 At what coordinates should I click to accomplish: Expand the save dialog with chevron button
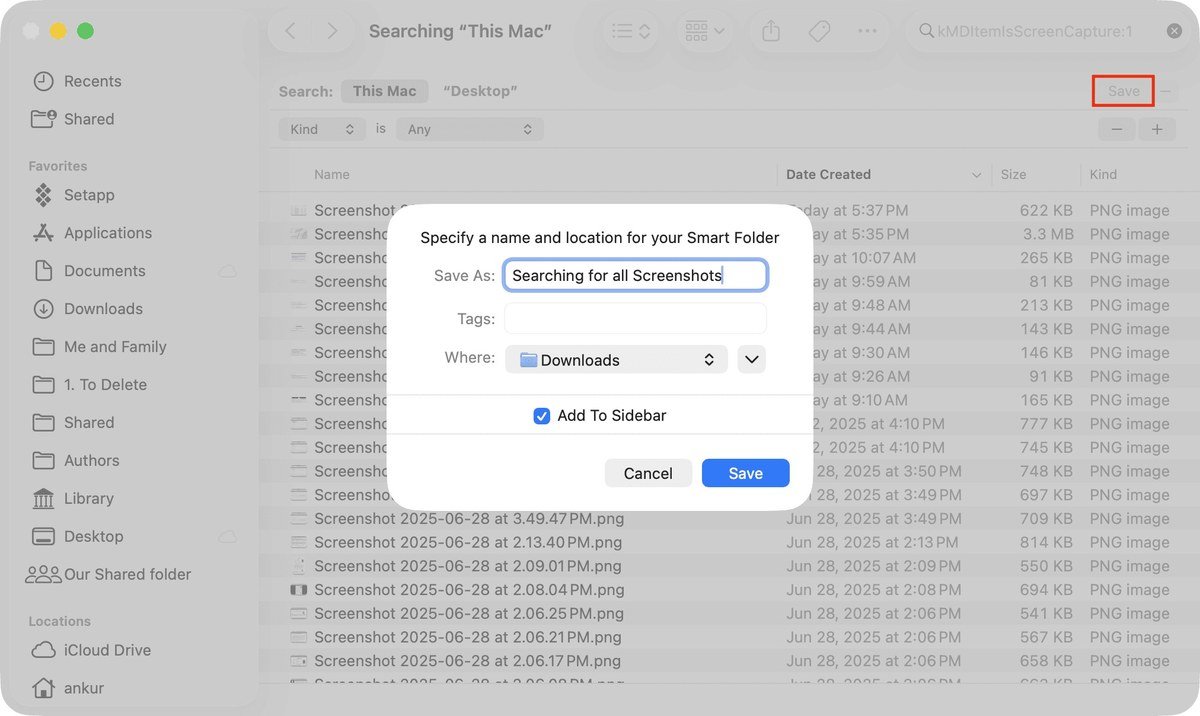tap(751, 360)
